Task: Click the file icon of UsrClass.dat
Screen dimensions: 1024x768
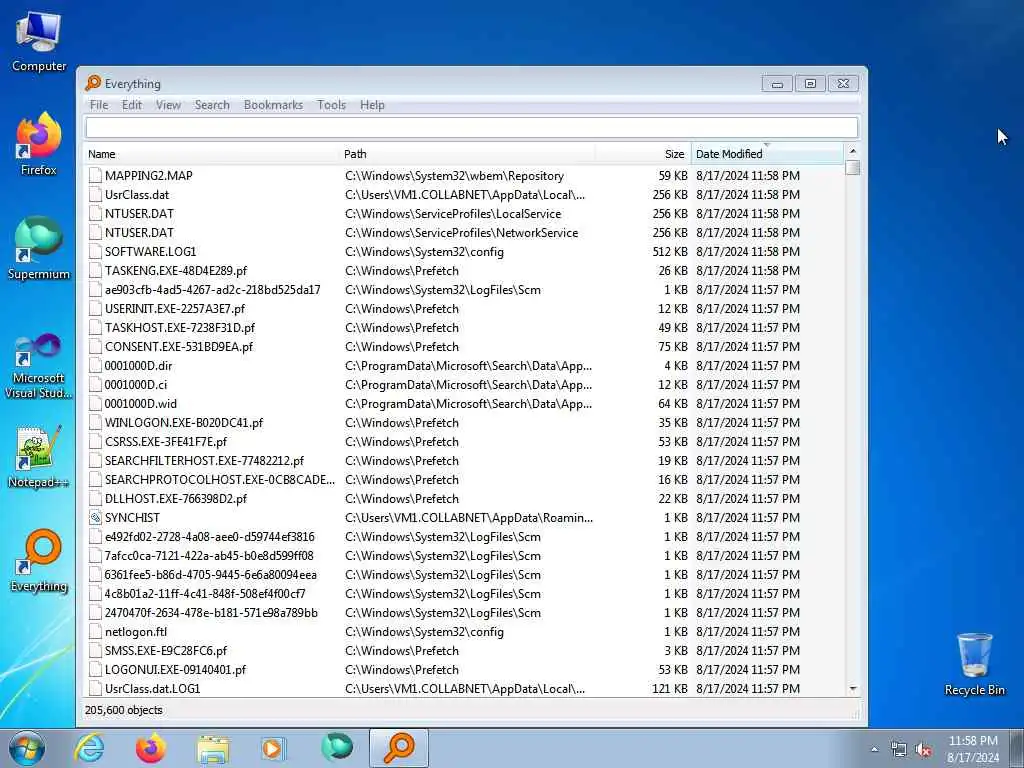Action: [x=95, y=195]
